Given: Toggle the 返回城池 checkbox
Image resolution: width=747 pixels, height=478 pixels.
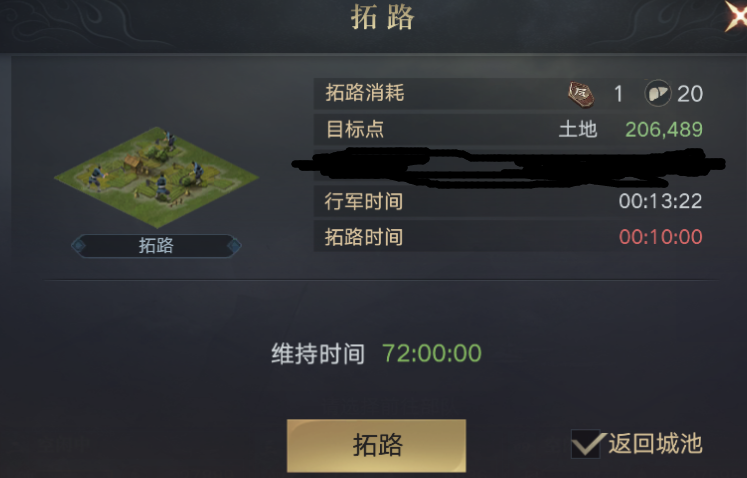Looking at the screenshot, I should pyautogui.click(x=586, y=444).
